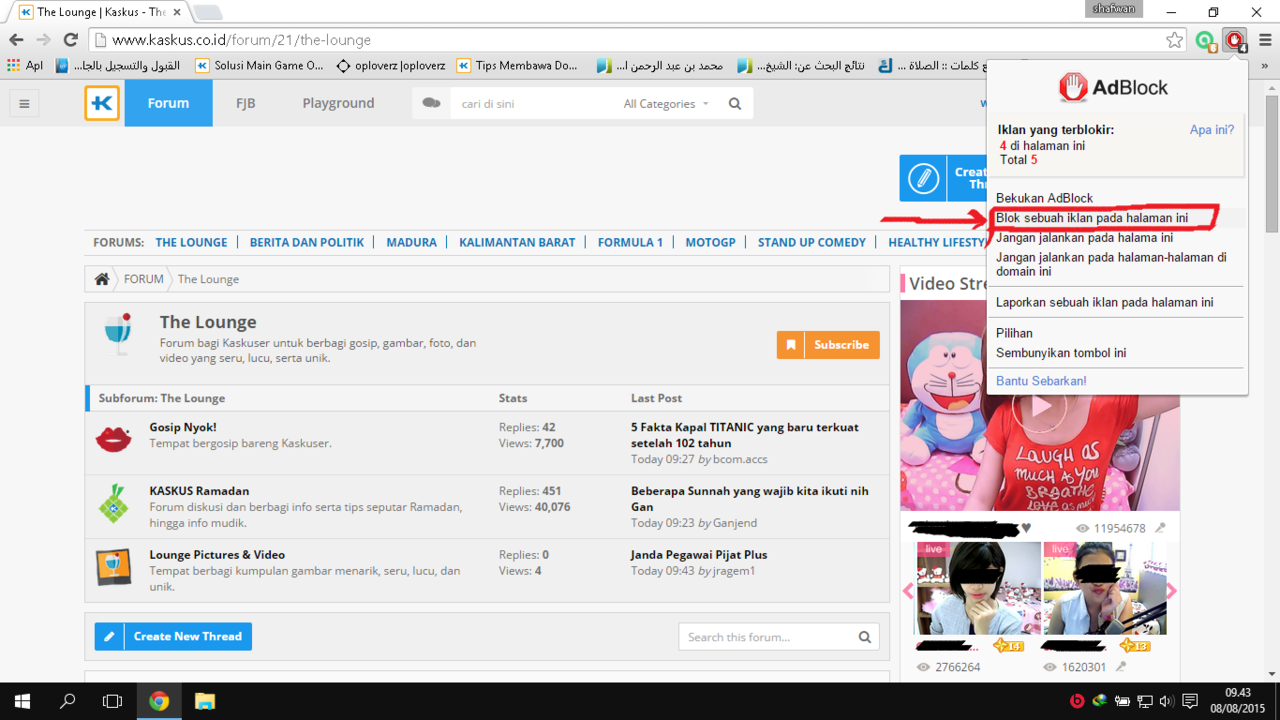Viewport: 1280px width, 720px height.
Task: Open the Kaskus sidebar hamburger menu
Action: point(24,103)
